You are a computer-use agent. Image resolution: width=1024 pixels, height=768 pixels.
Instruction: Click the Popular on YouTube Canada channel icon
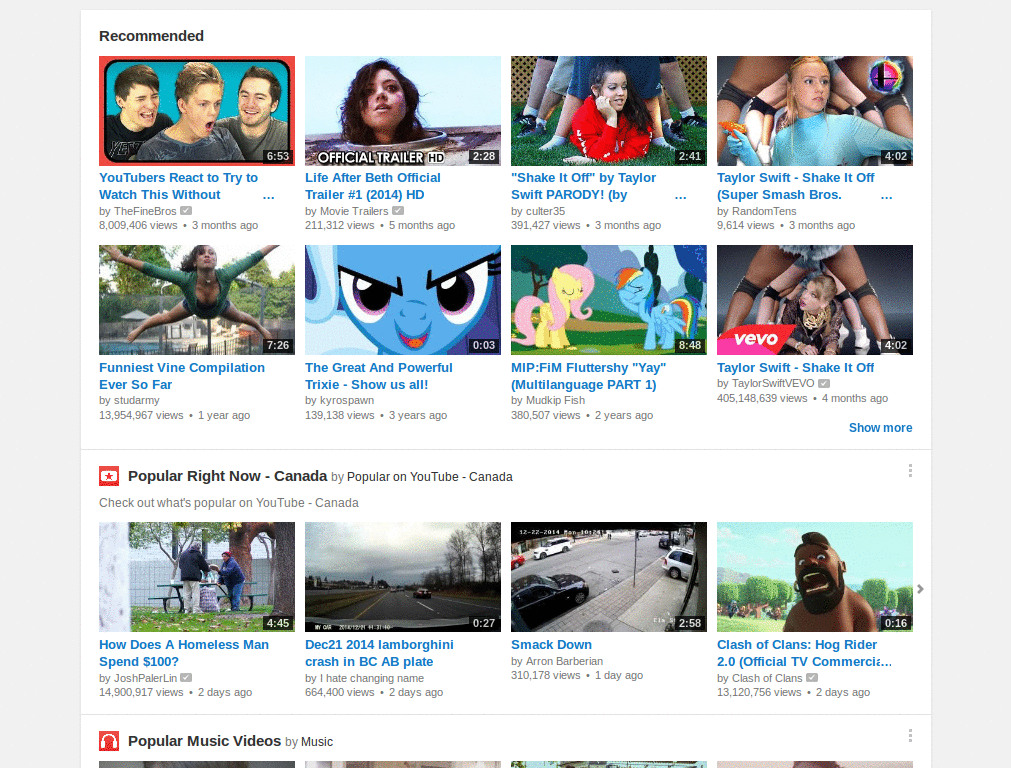coord(109,476)
